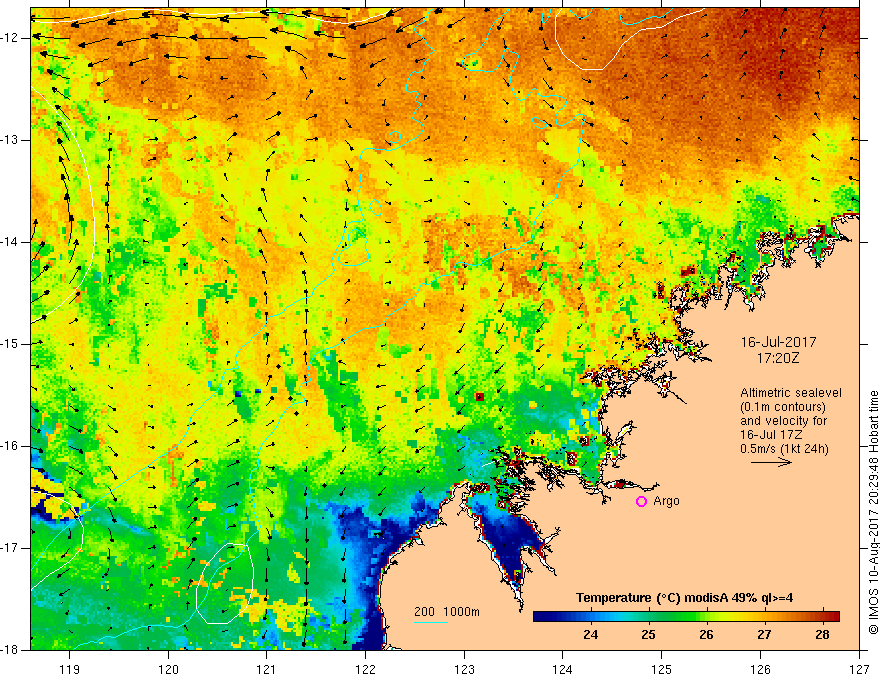
Task: Click the longitude label '122'
Action: coord(365,669)
